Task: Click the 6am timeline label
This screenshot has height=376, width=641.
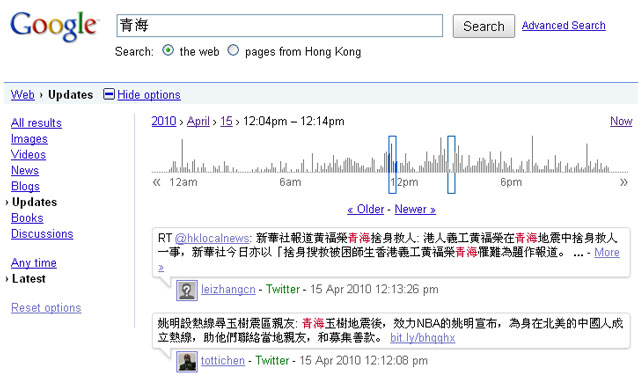Action: tap(290, 182)
